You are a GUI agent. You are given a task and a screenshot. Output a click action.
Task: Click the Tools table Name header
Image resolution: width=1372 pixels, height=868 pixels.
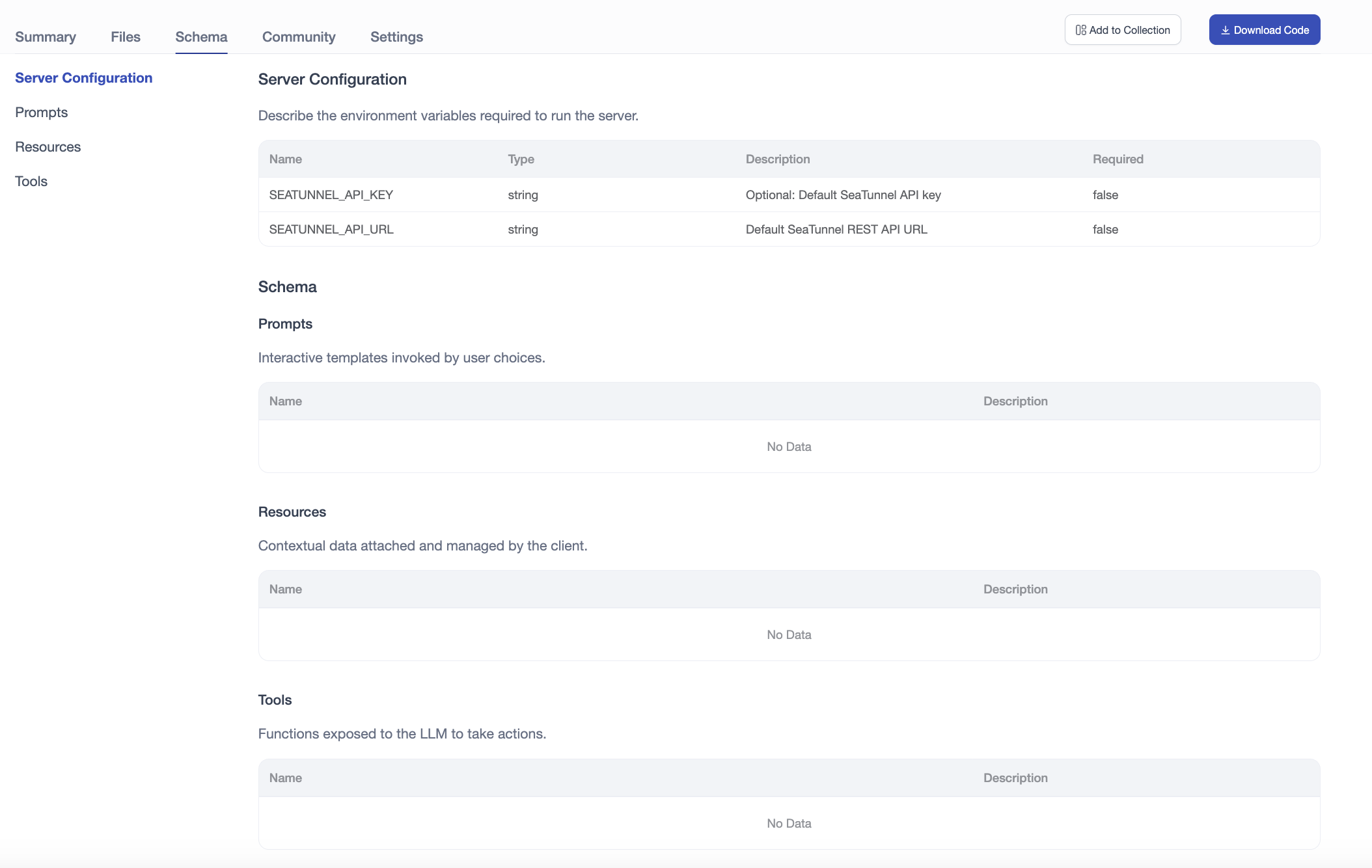pyautogui.click(x=285, y=778)
